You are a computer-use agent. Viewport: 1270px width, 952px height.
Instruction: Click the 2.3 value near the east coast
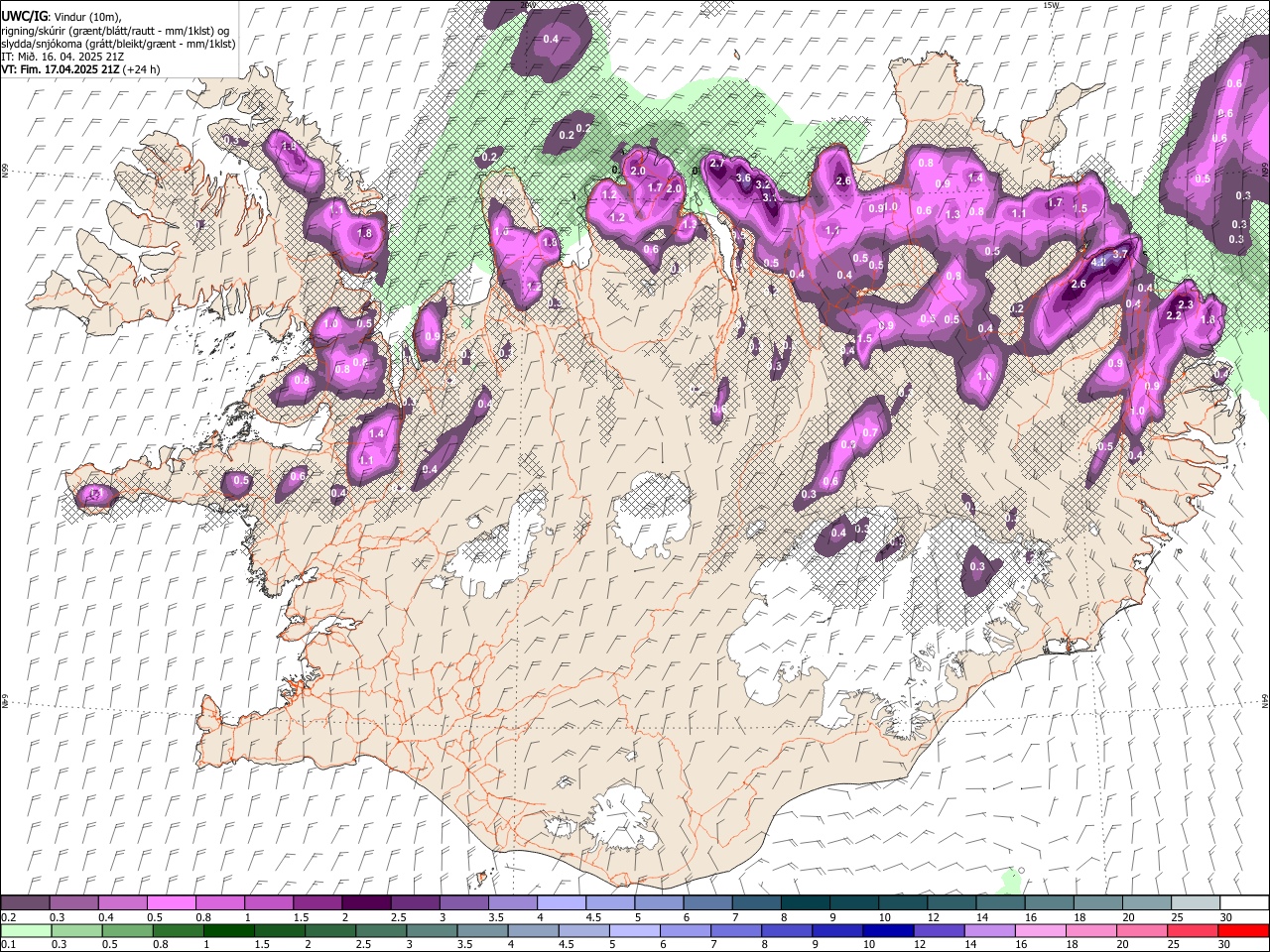(x=1184, y=304)
